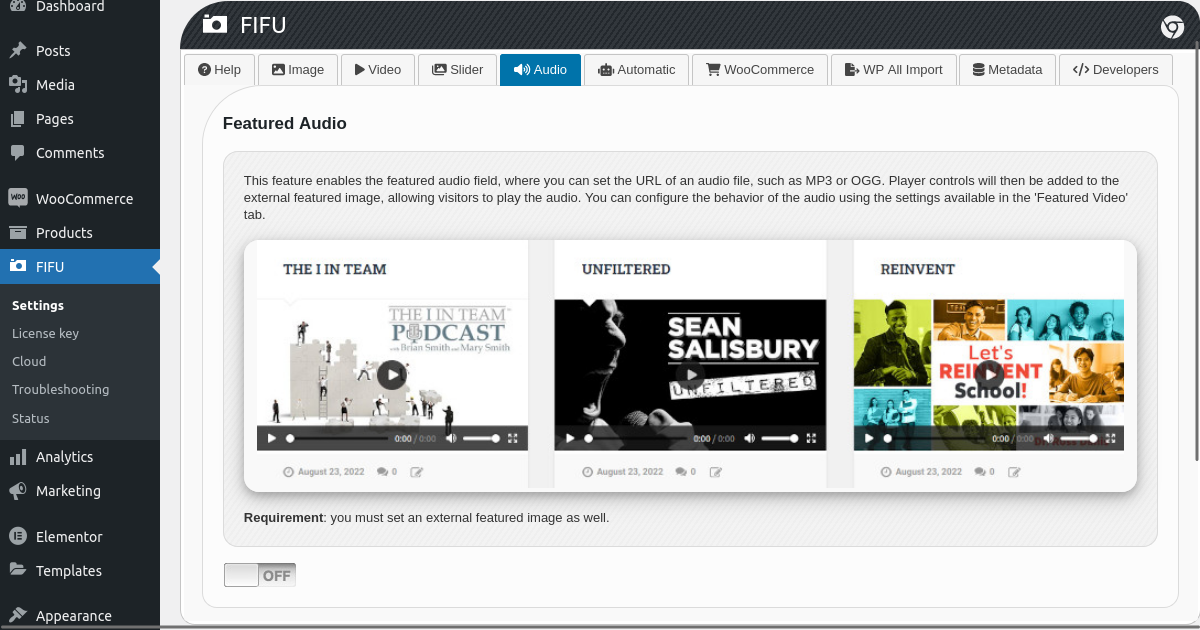The image size is (1200, 630).
Task: Click the Posts pushpin icon
Action: point(18,51)
